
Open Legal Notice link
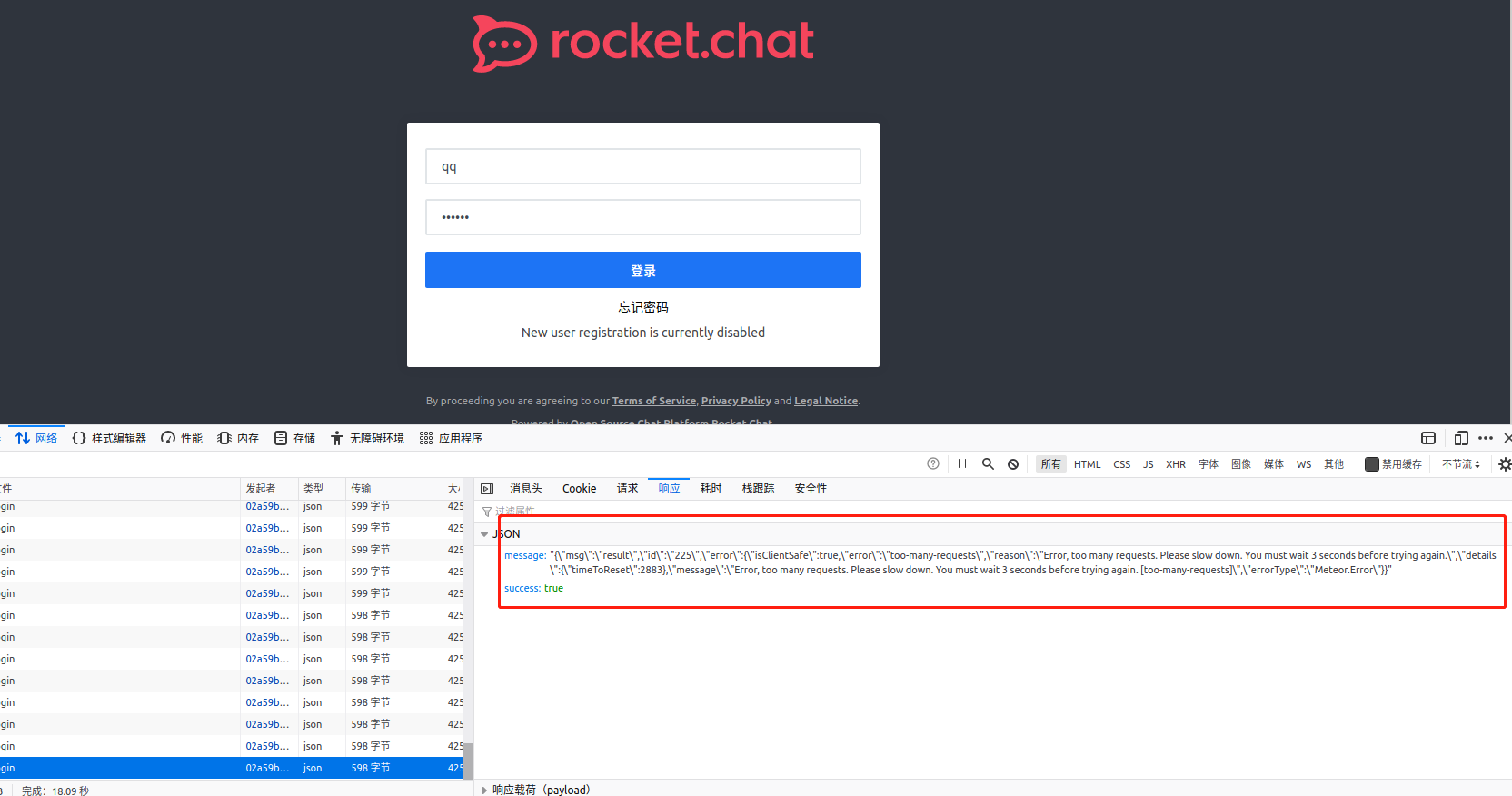click(826, 401)
